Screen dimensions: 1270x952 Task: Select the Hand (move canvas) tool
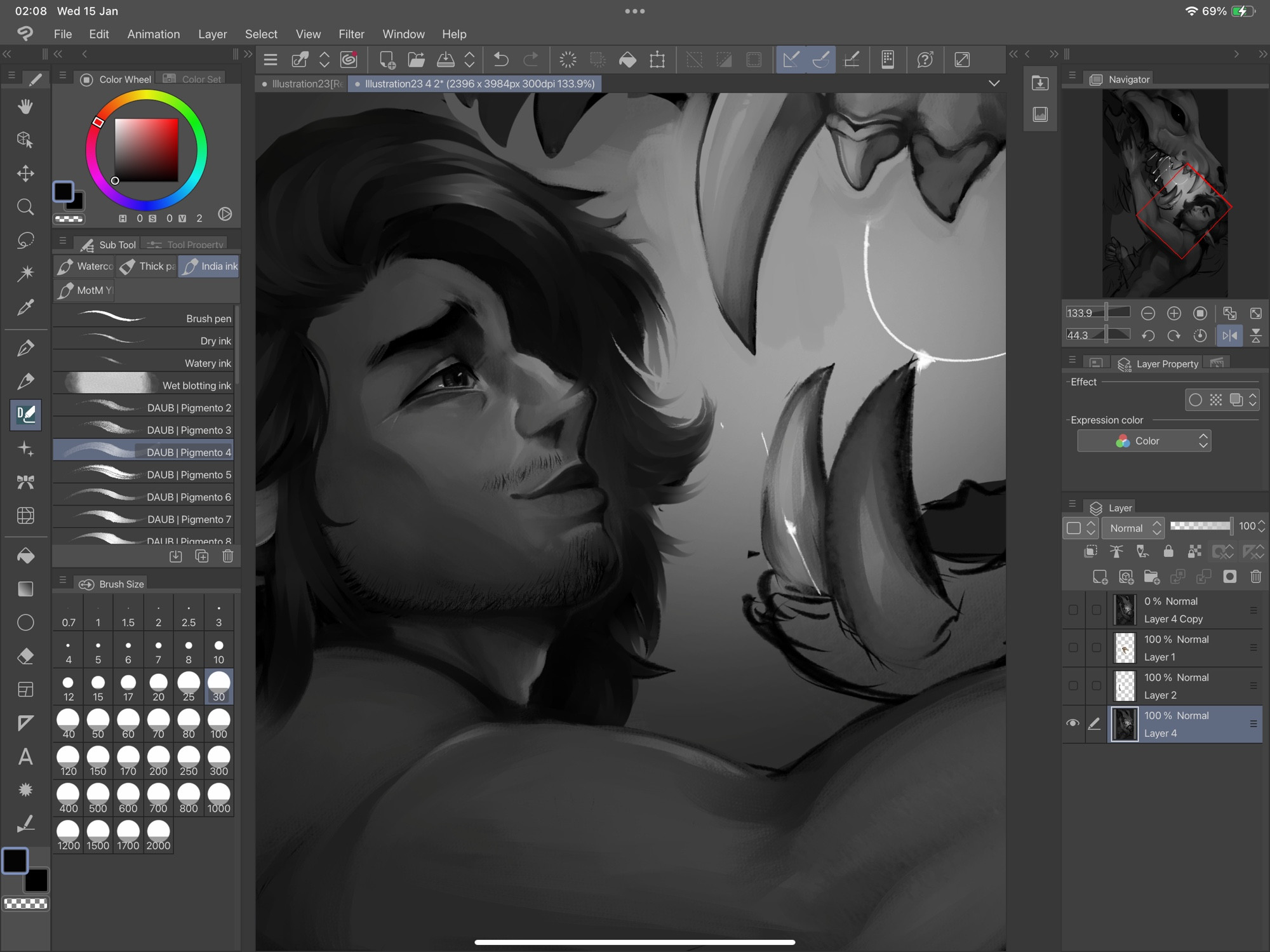click(25, 106)
